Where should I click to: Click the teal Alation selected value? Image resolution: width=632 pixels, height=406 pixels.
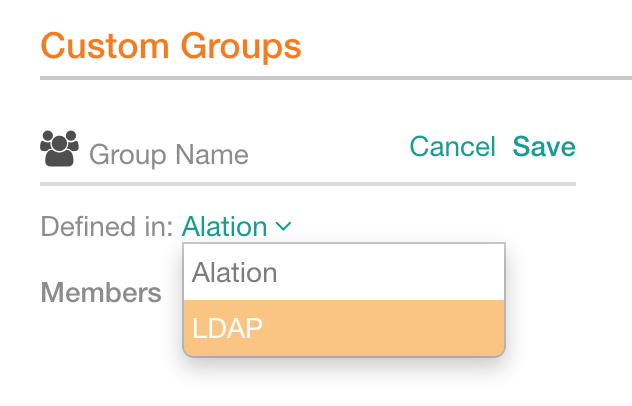[x=225, y=226]
